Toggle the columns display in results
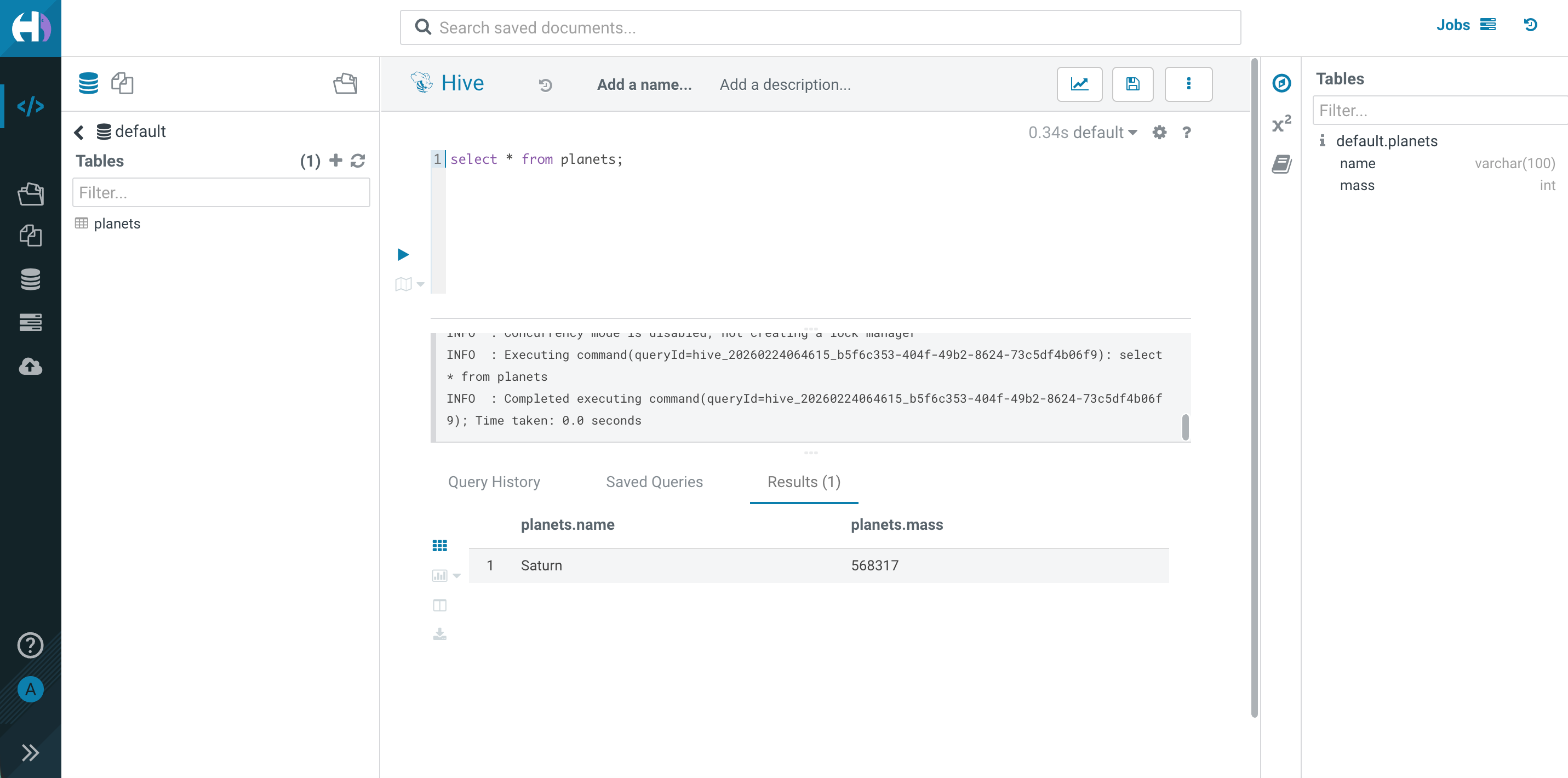 (x=439, y=605)
